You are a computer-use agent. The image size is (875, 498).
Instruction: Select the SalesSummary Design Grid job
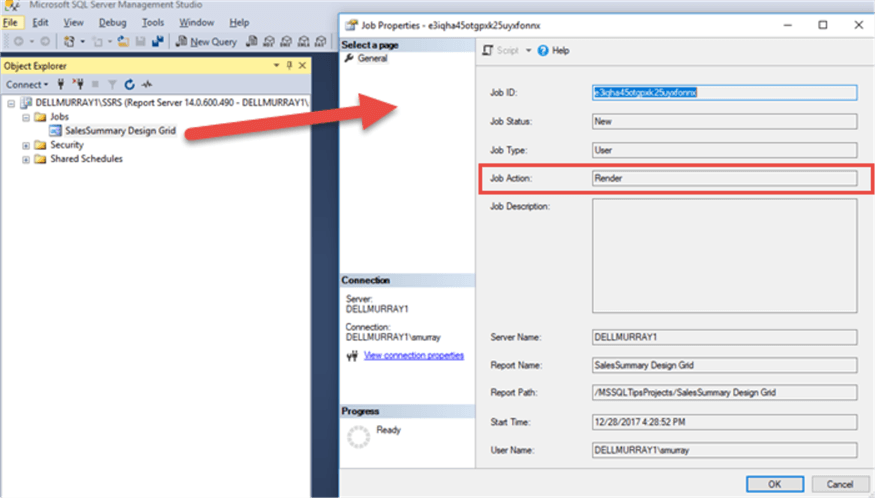coord(120,131)
